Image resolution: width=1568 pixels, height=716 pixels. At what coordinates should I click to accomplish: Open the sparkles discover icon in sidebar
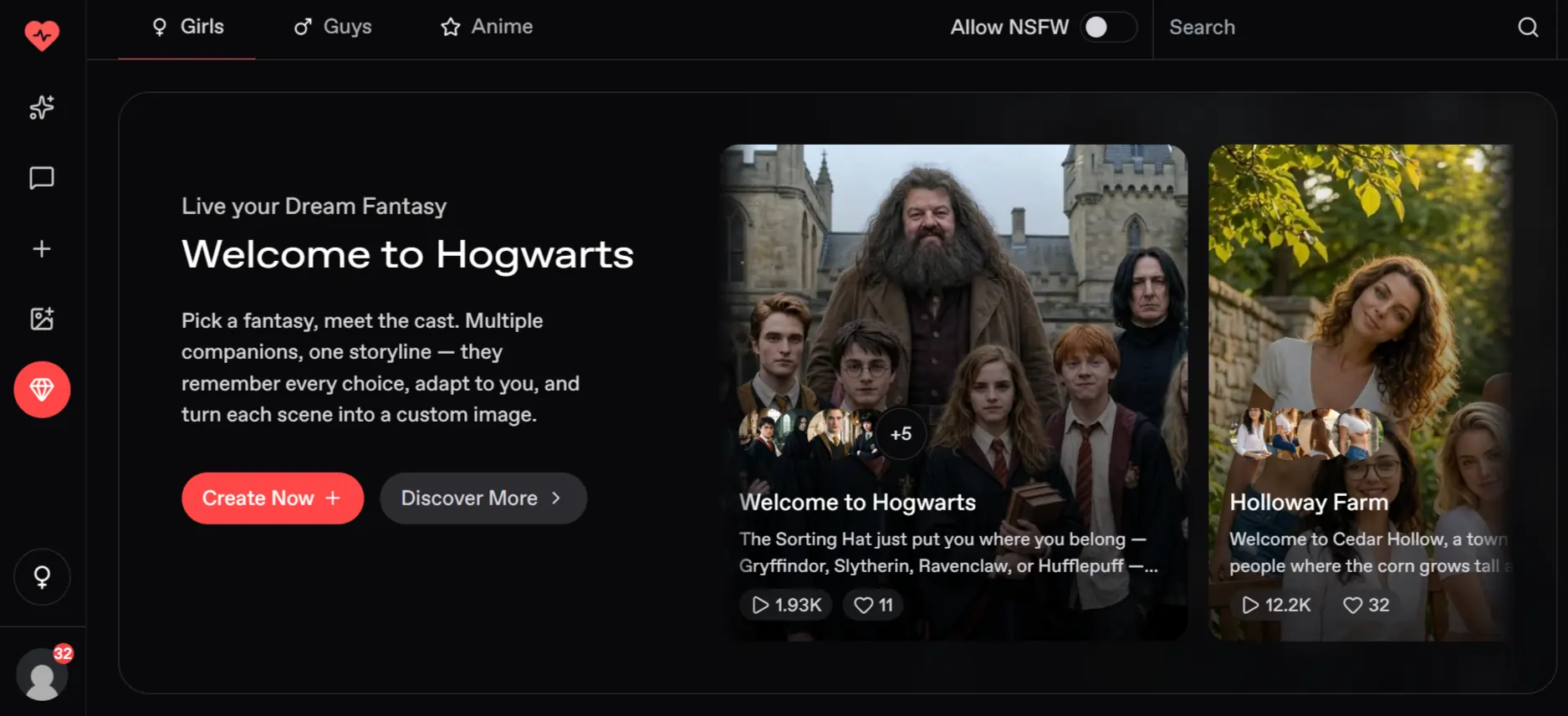pyautogui.click(x=42, y=107)
